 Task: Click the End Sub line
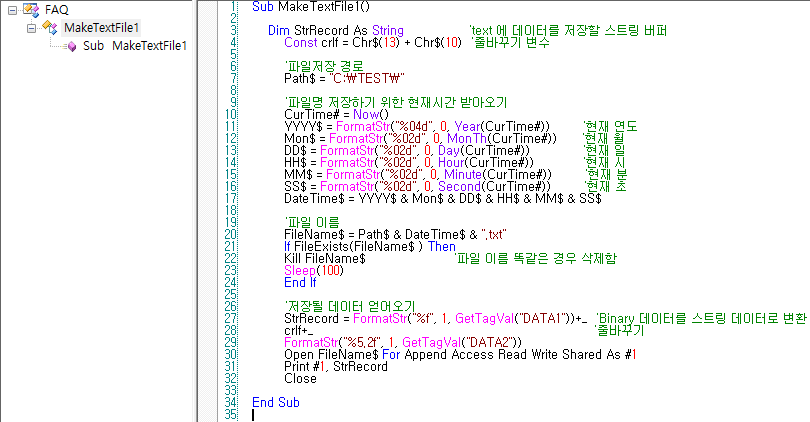(276, 402)
